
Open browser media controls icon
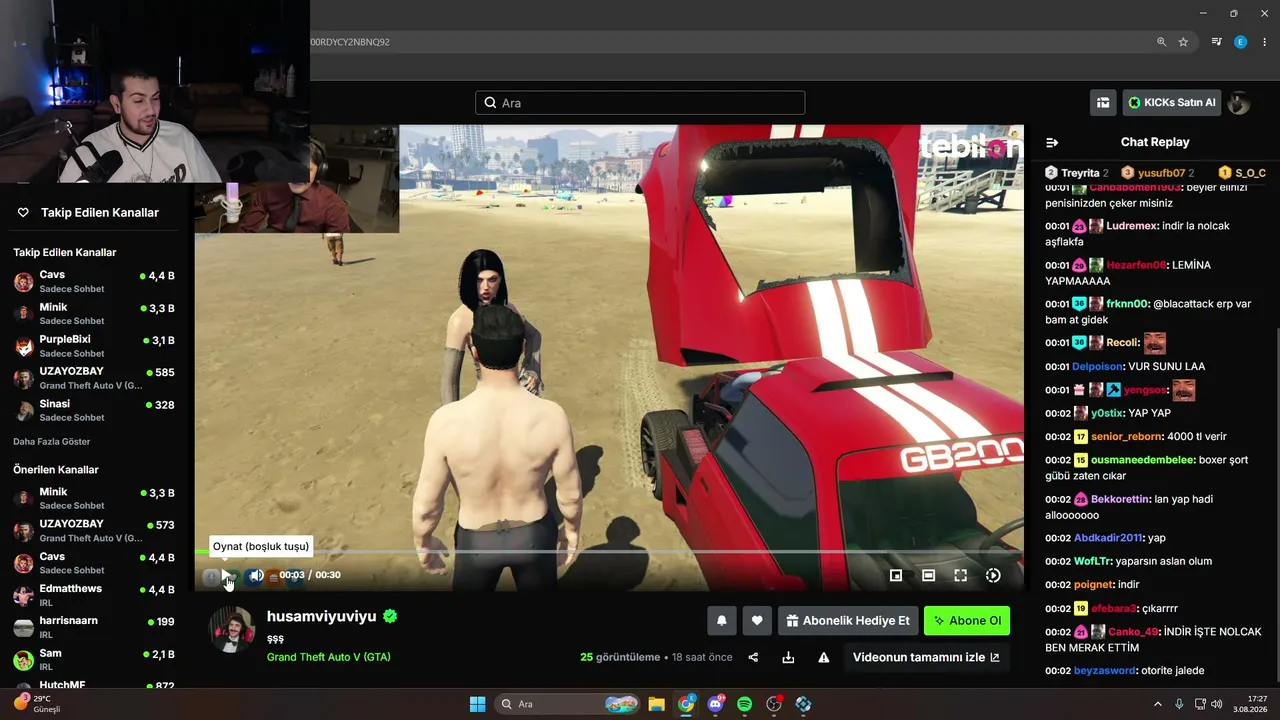(x=1216, y=42)
